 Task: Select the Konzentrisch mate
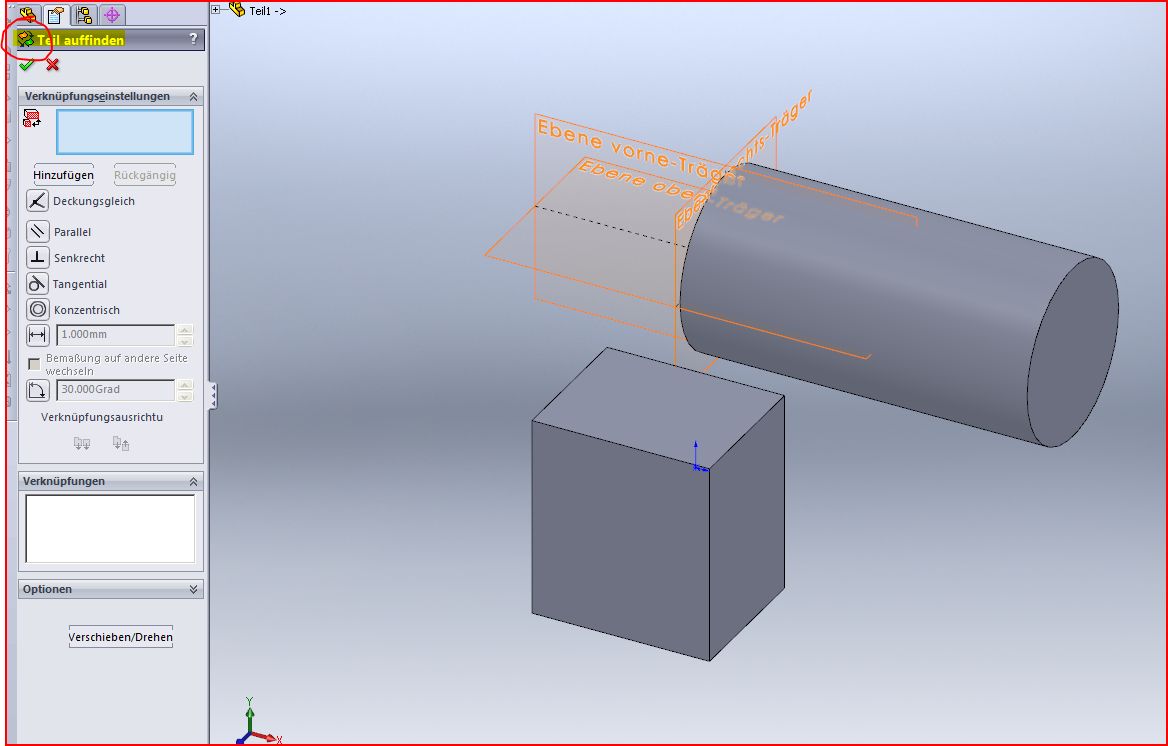tap(37, 309)
